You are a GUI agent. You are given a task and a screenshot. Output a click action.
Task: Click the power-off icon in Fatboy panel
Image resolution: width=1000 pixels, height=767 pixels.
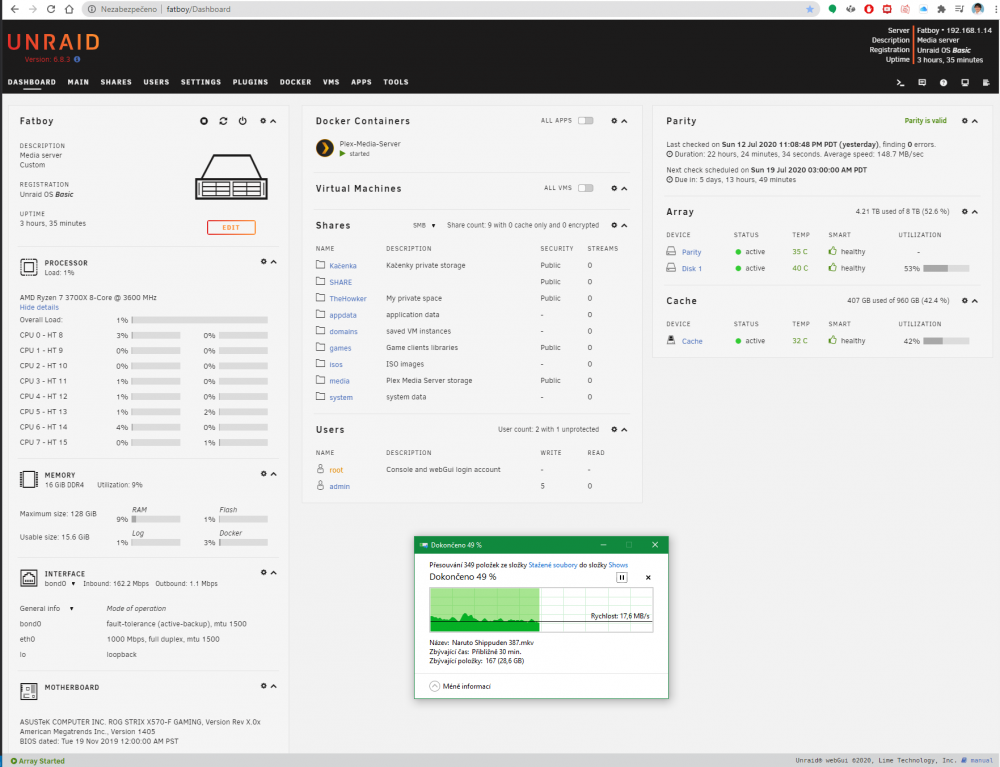tap(242, 121)
